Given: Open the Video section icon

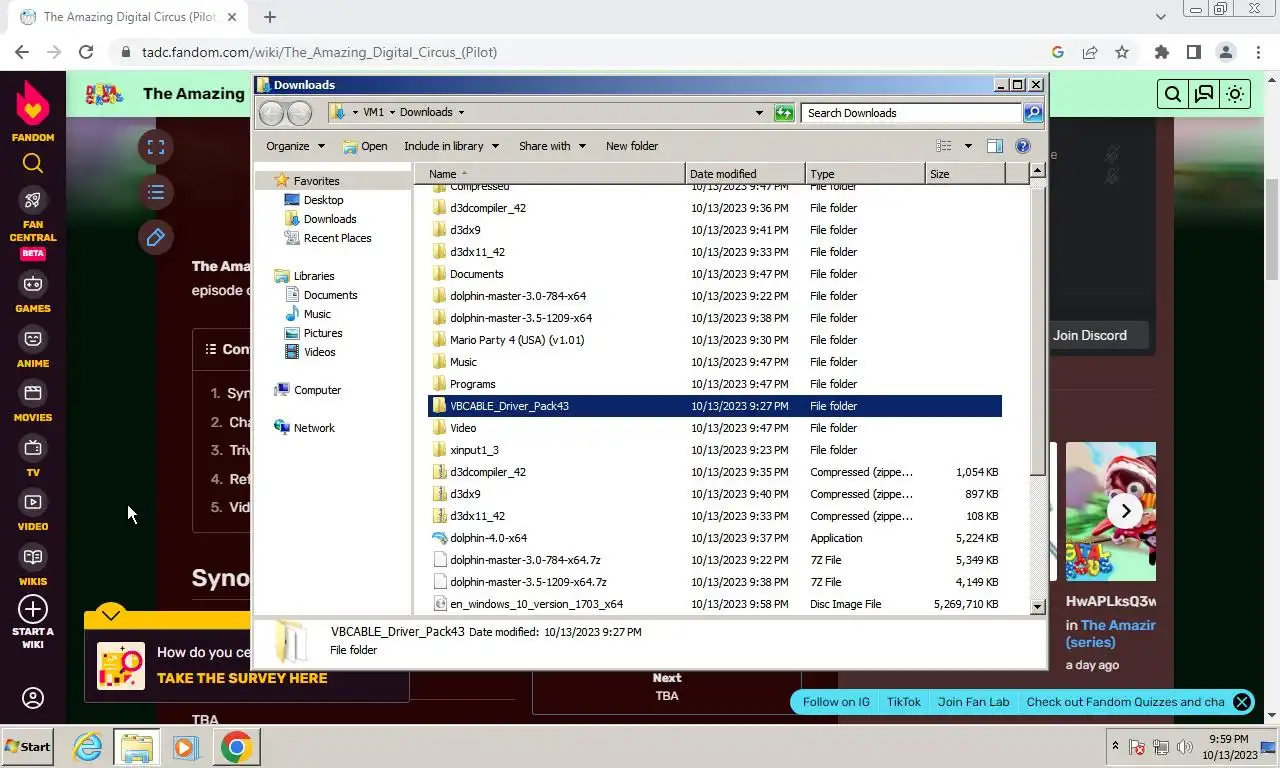Looking at the screenshot, I should tap(33, 502).
